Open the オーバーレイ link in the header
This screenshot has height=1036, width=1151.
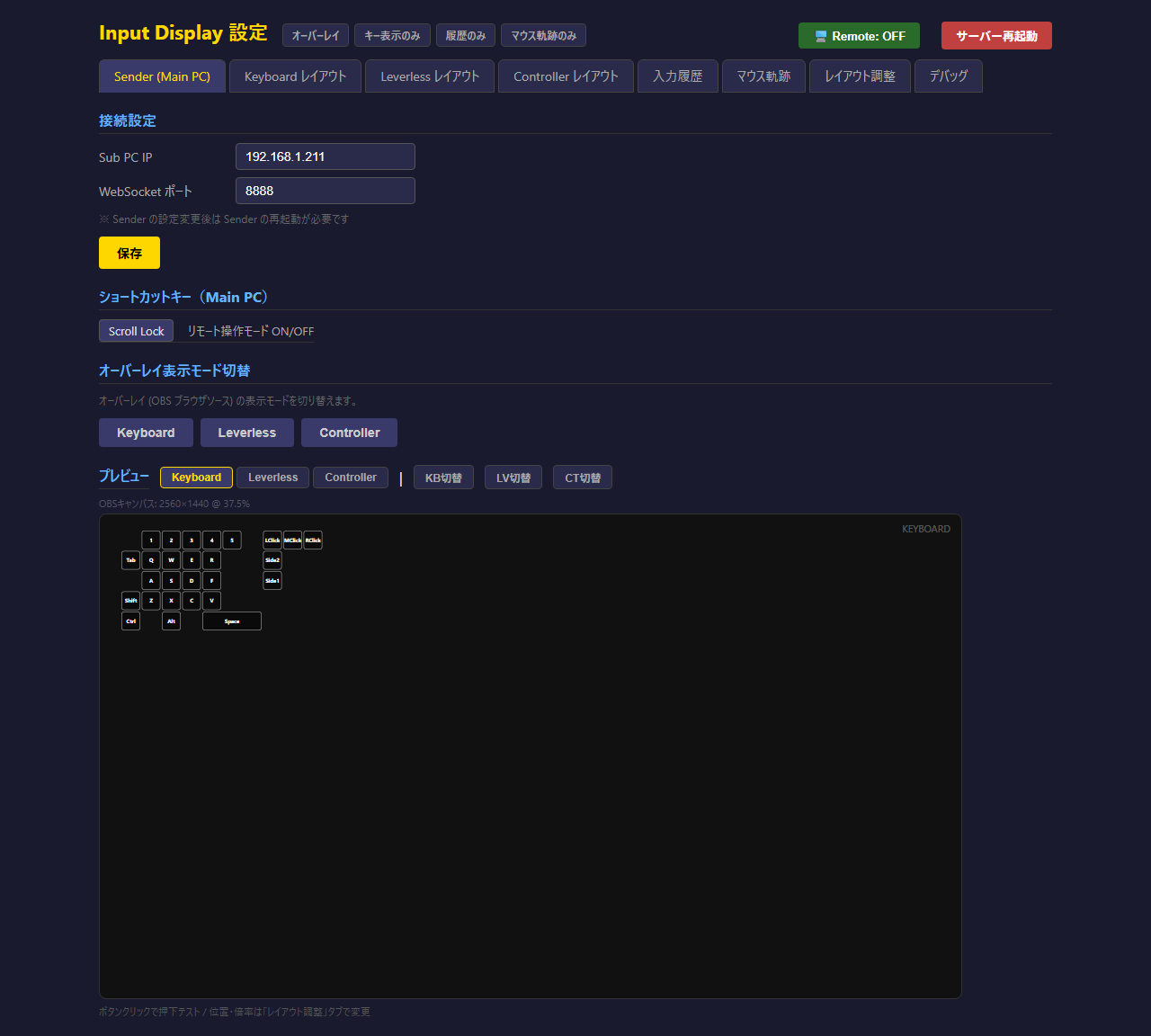pyautogui.click(x=316, y=36)
